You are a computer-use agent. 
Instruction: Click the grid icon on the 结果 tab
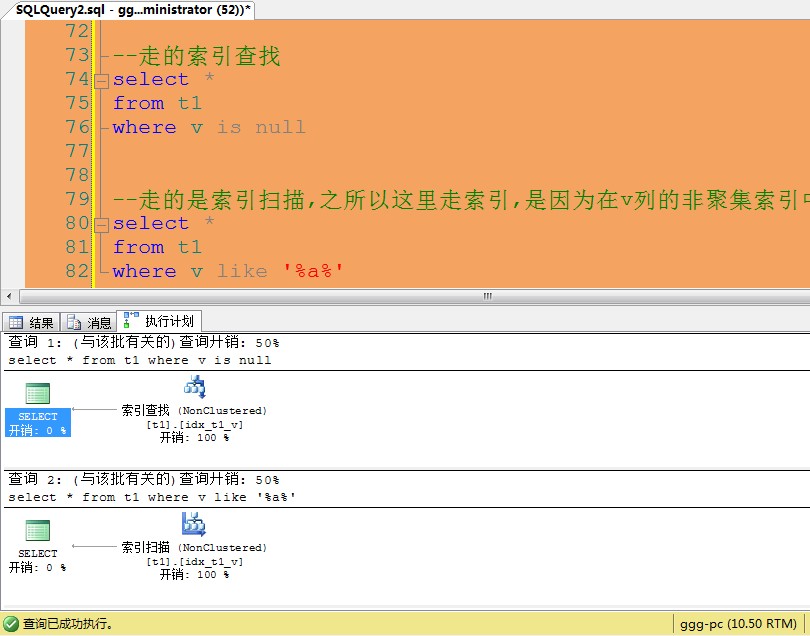coord(16,321)
